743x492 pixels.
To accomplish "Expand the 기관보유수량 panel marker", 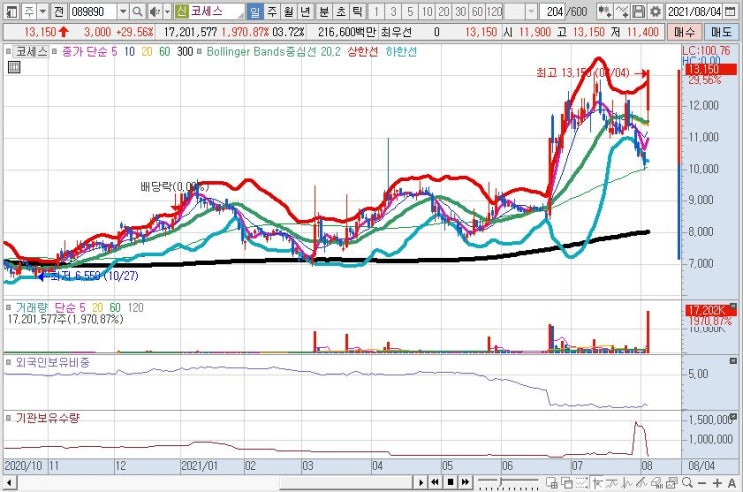I will (x=9, y=418).
